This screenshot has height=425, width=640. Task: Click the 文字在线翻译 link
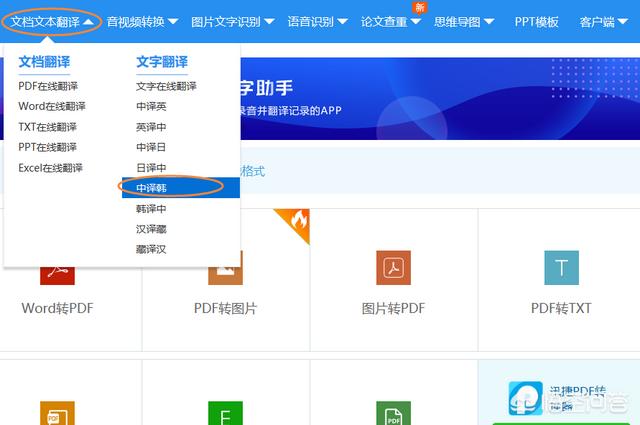click(x=167, y=86)
